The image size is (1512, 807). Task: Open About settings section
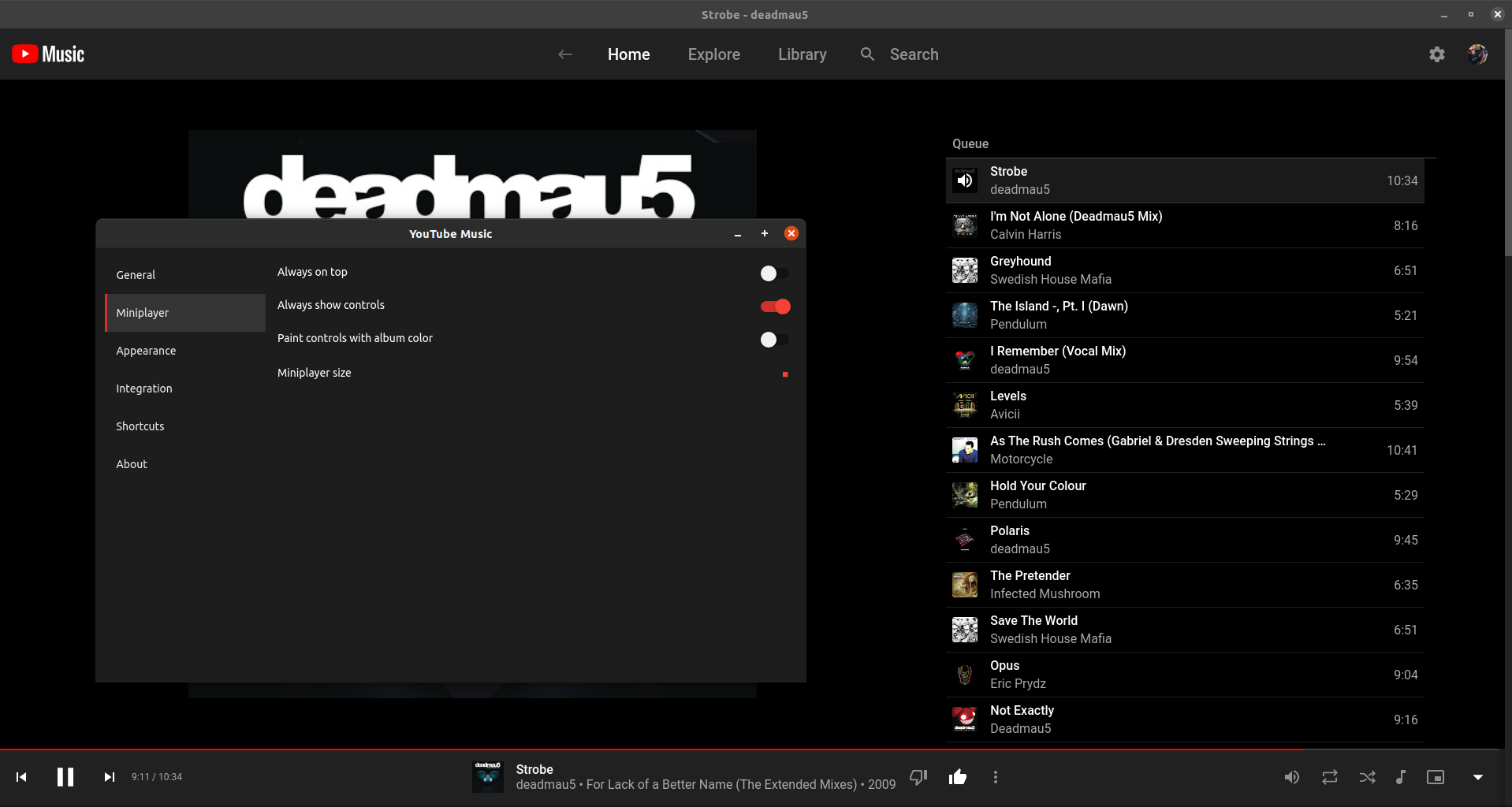tap(185, 464)
